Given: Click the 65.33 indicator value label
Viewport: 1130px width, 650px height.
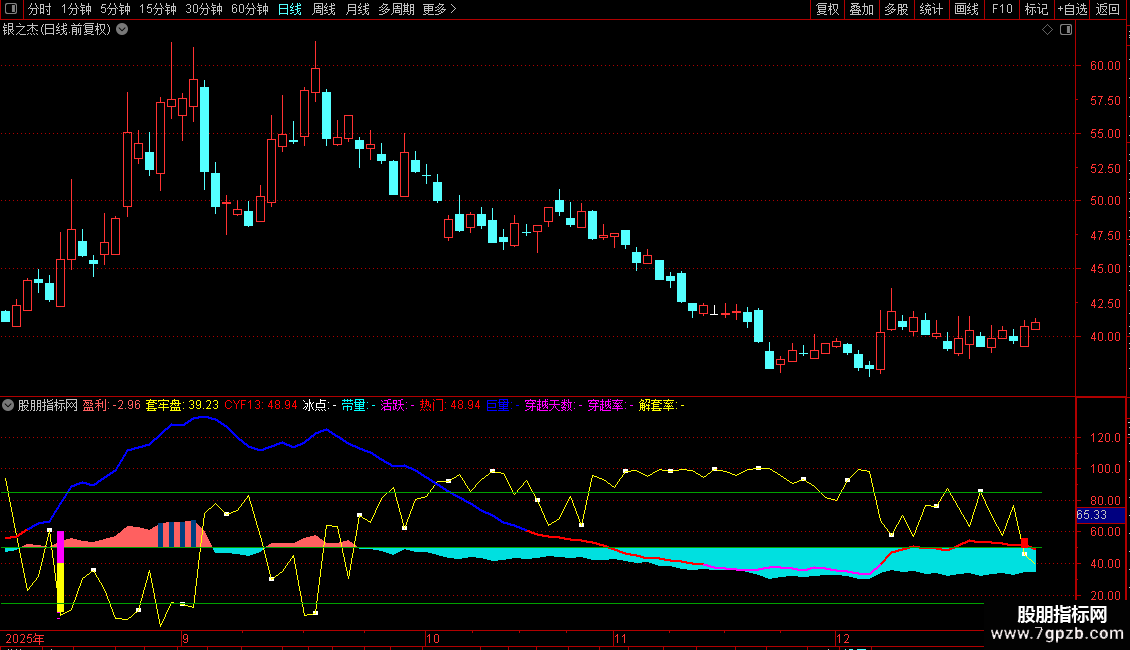Looking at the screenshot, I should click(x=1091, y=515).
